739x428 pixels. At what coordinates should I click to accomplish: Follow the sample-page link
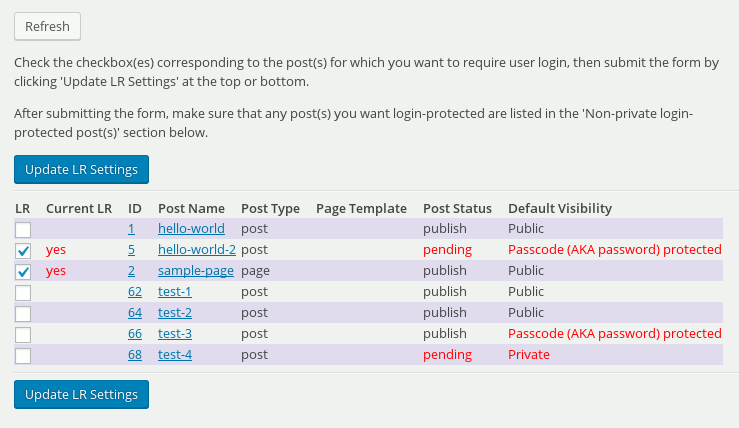pyautogui.click(x=195, y=271)
